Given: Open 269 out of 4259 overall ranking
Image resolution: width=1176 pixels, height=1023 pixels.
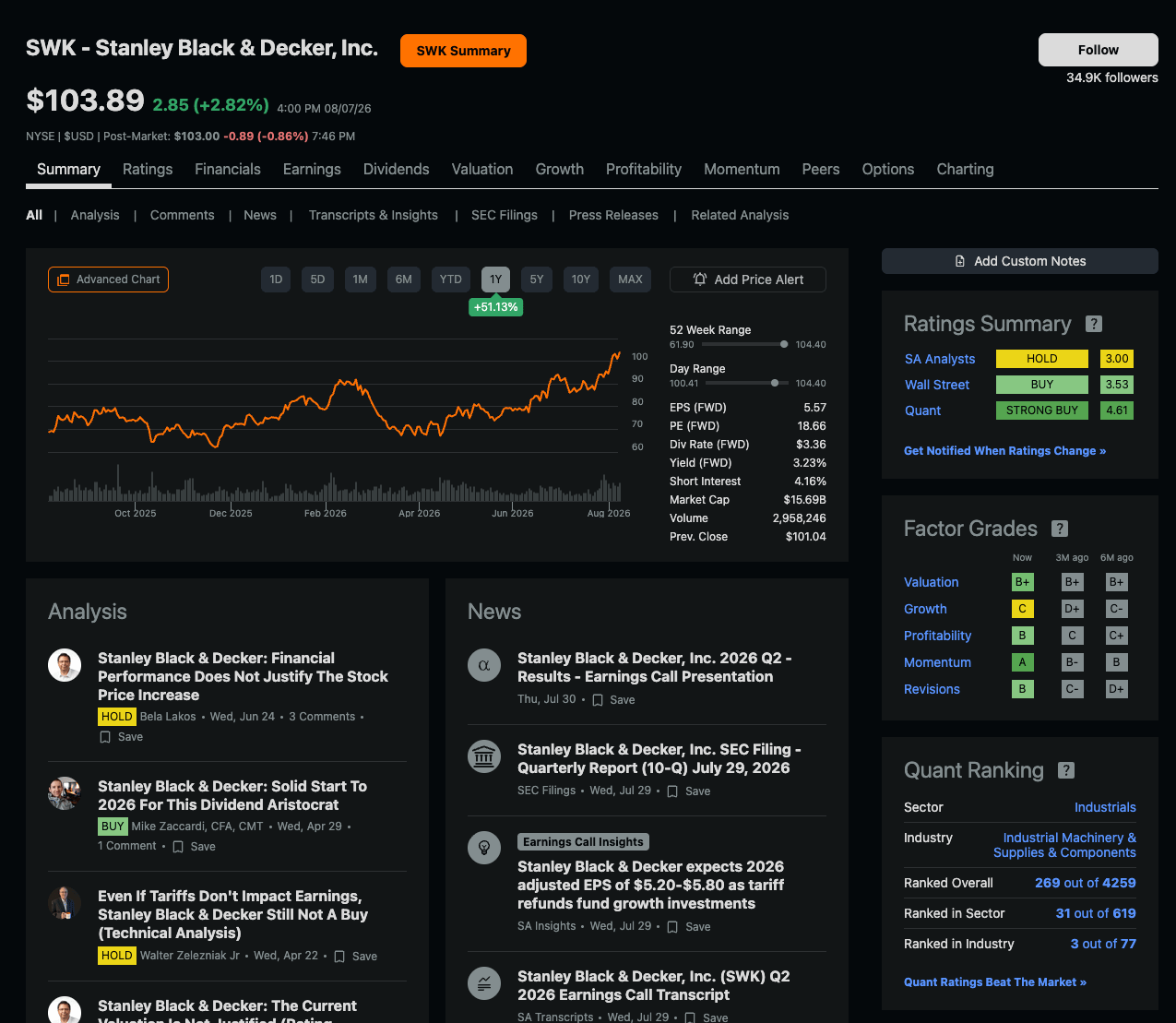Looking at the screenshot, I should pyautogui.click(x=1085, y=883).
